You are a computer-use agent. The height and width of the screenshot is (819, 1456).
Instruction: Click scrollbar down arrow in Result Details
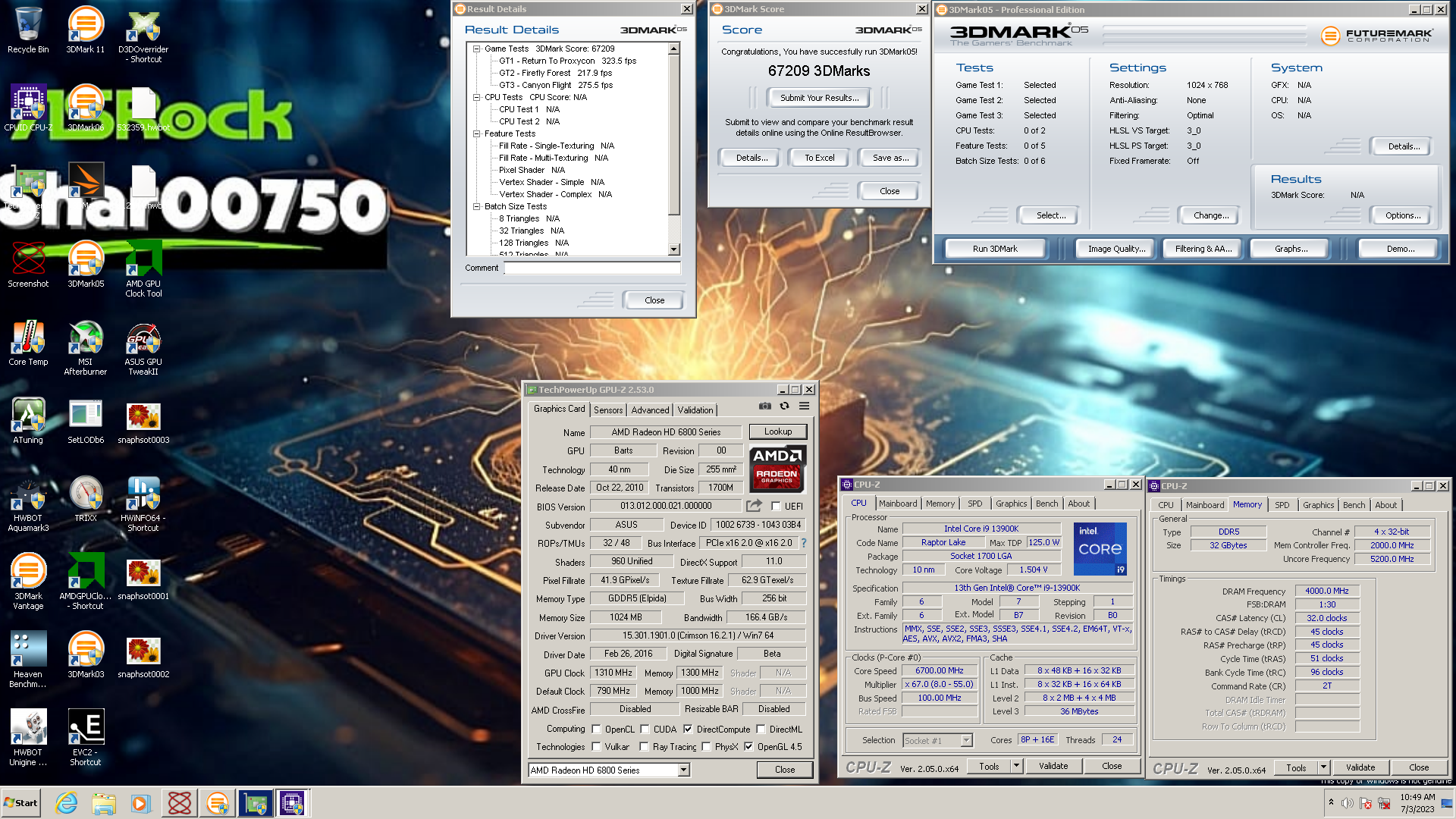pos(673,249)
